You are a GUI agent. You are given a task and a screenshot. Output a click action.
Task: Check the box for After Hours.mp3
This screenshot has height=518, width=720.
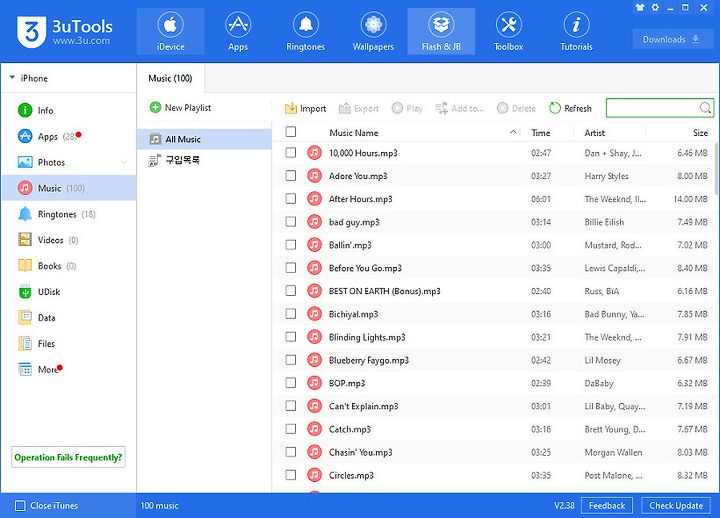coord(290,198)
